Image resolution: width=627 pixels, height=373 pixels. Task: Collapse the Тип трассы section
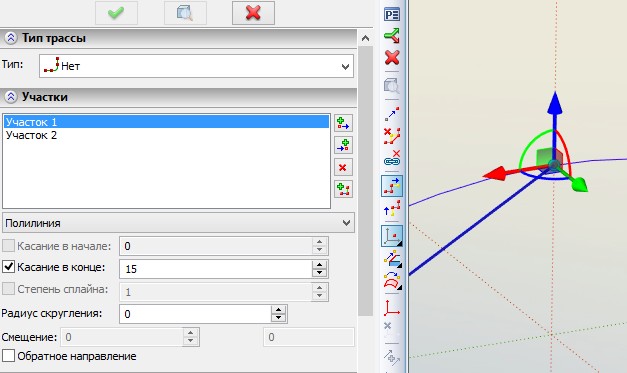11,38
